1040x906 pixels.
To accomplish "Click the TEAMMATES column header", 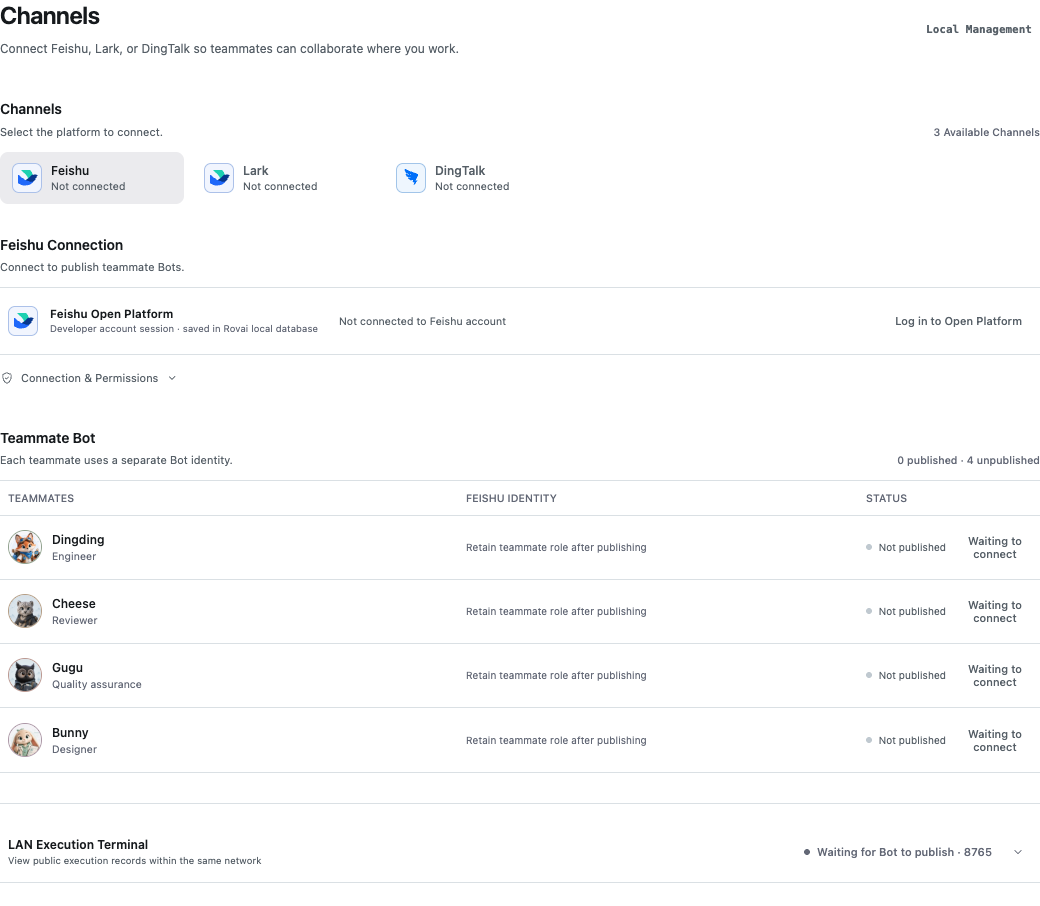I will pyautogui.click(x=41, y=498).
